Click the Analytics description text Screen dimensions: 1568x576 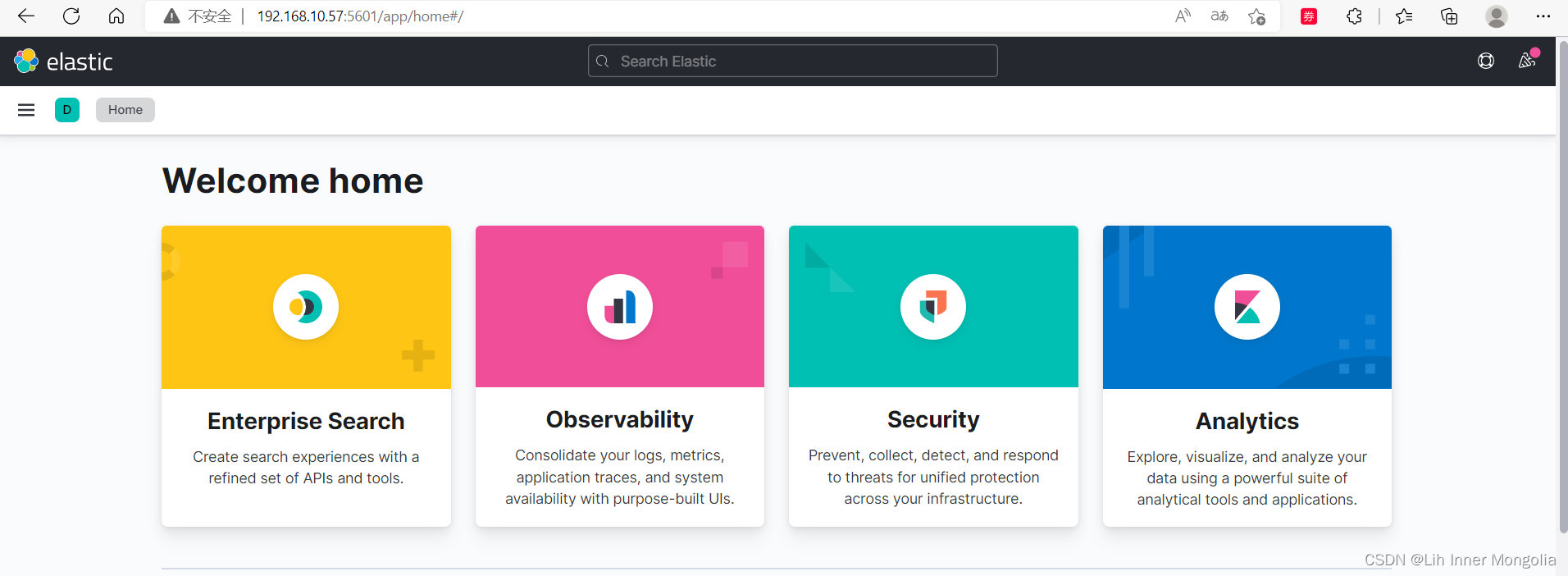[x=1247, y=478]
